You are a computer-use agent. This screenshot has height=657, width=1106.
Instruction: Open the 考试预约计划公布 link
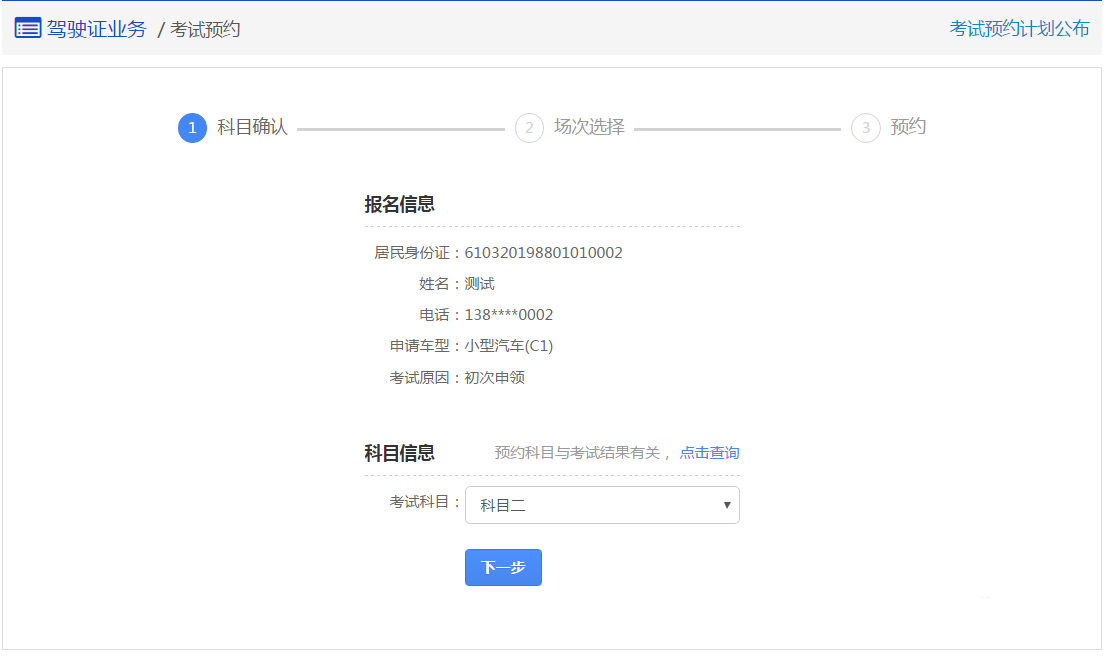coord(1019,29)
